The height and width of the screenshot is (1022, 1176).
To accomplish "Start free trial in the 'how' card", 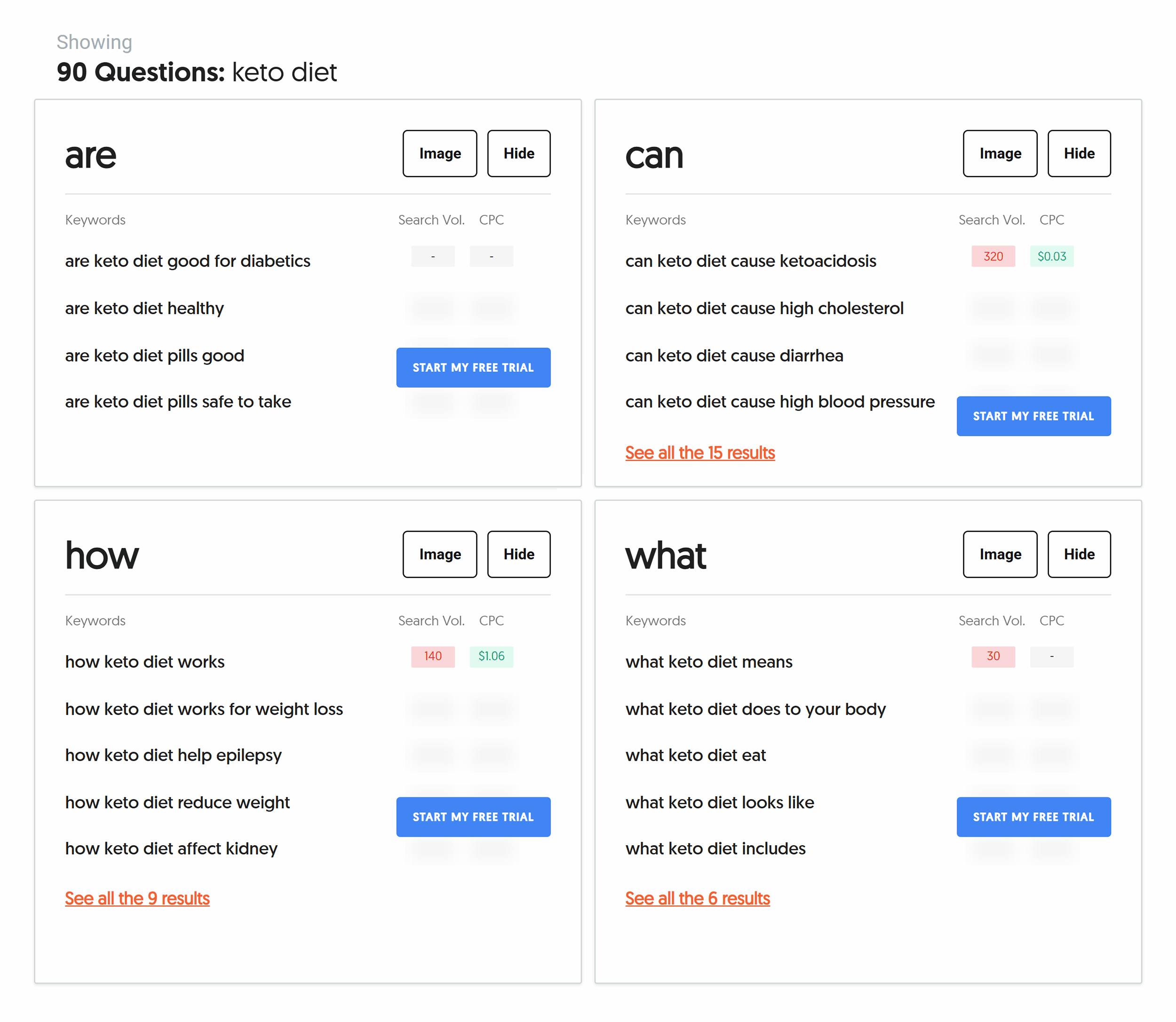I will [473, 817].
